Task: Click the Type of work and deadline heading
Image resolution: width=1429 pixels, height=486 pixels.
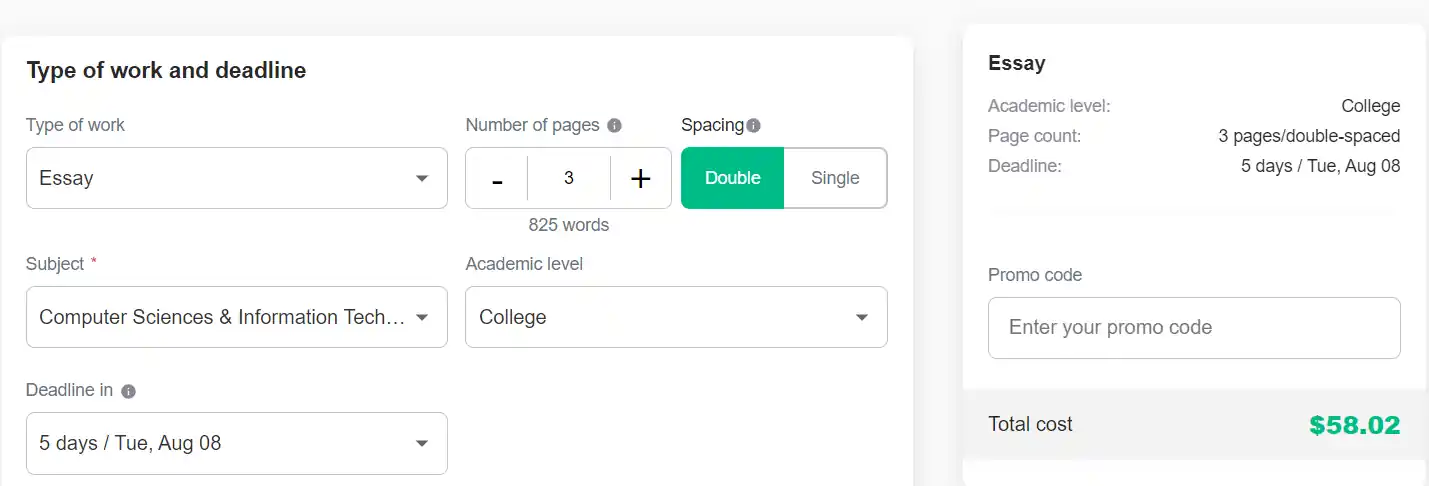Action: pyautogui.click(x=166, y=70)
